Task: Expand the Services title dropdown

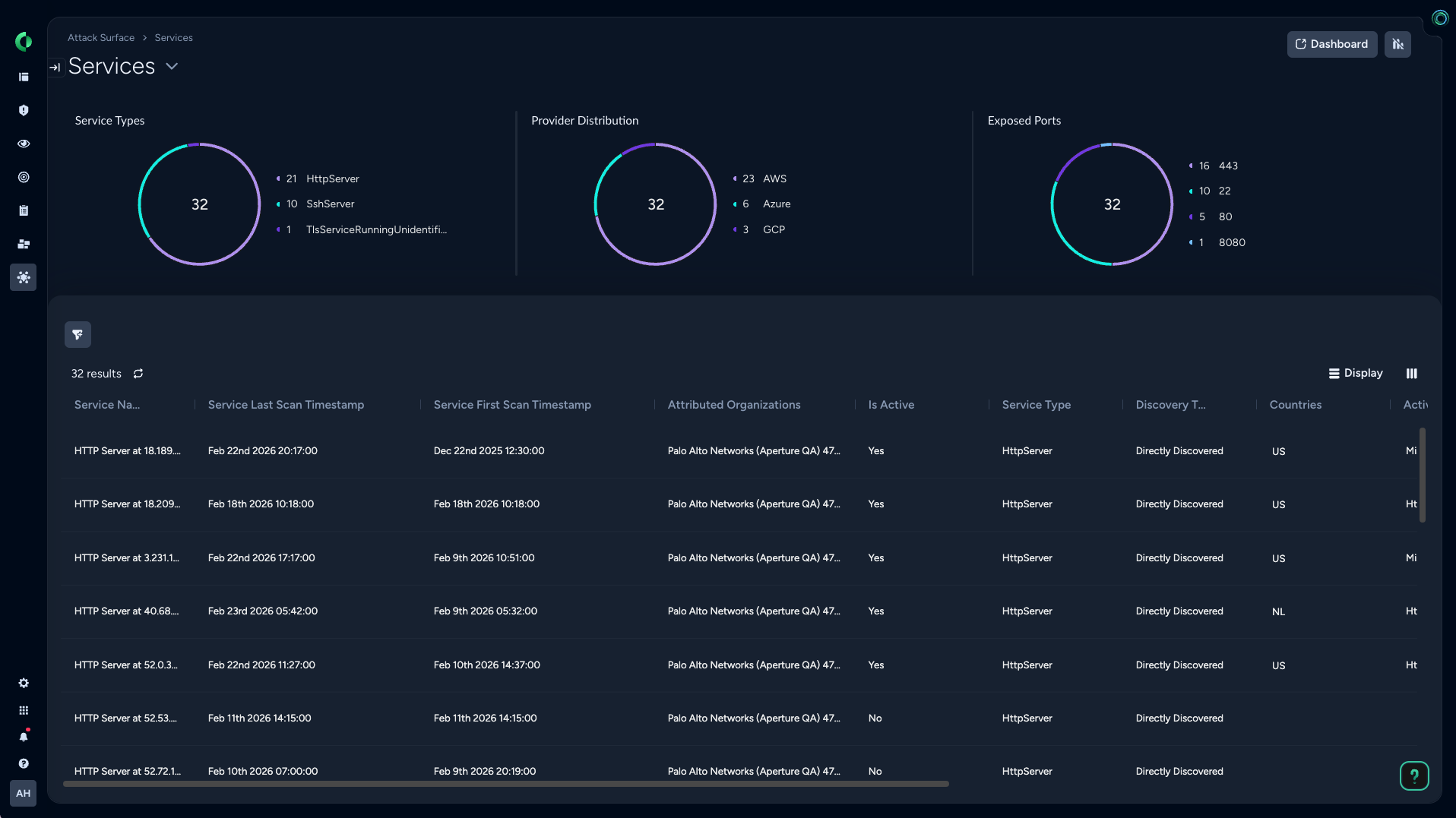Action: click(173, 67)
